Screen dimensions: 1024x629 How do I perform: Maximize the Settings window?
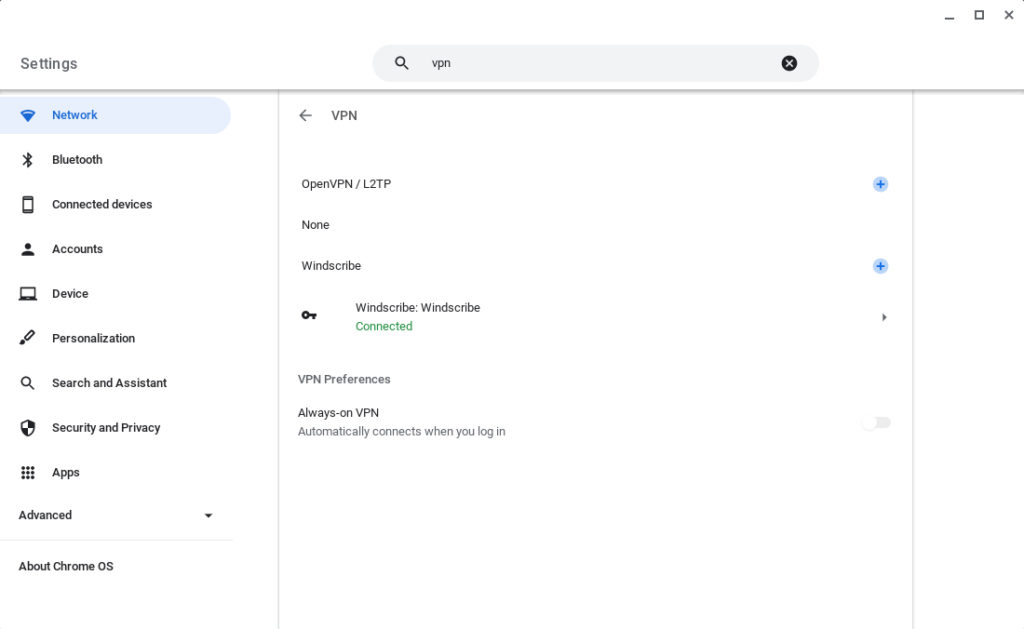[x=979, y=15]
